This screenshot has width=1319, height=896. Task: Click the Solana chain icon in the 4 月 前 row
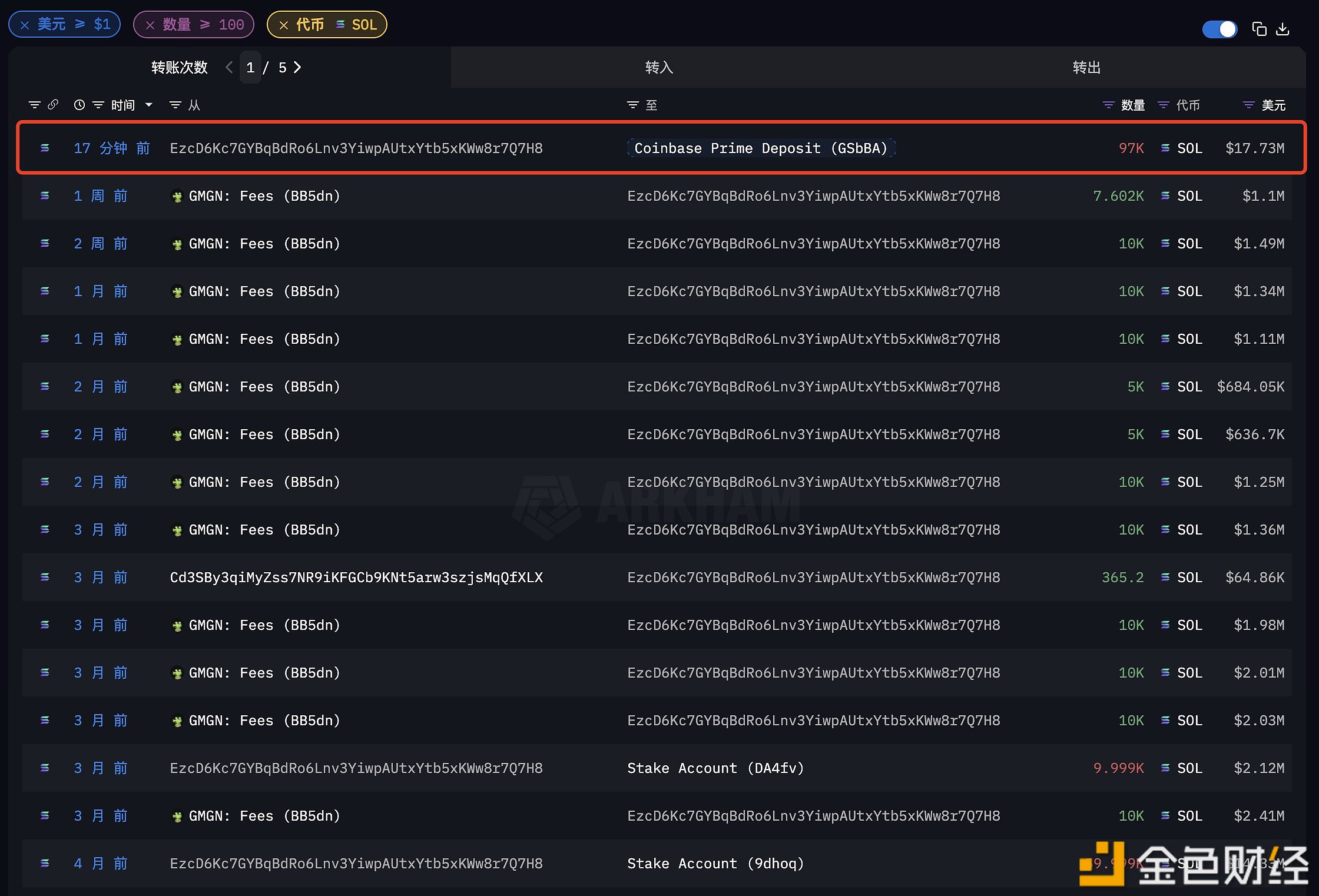pyautogui.click(x=45, y=863)
